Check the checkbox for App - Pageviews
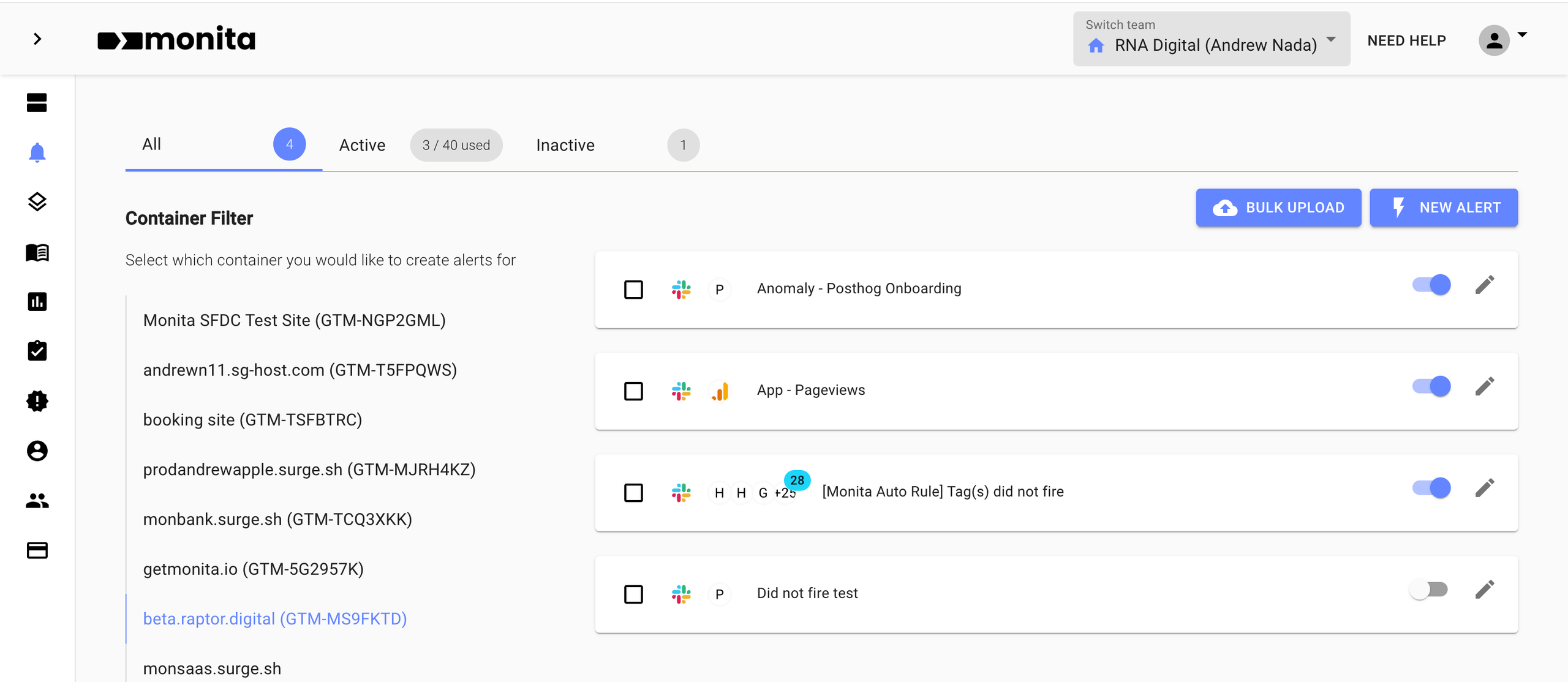 click(633, 391)
